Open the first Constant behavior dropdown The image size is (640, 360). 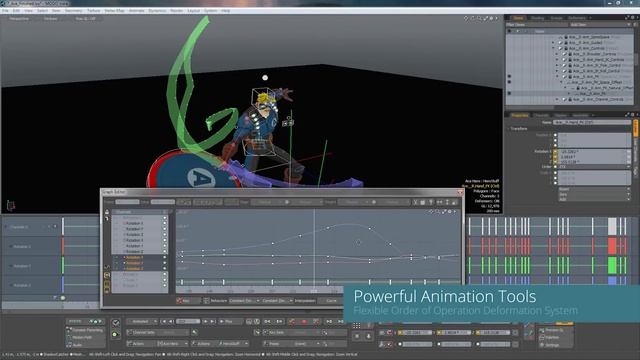244,301
